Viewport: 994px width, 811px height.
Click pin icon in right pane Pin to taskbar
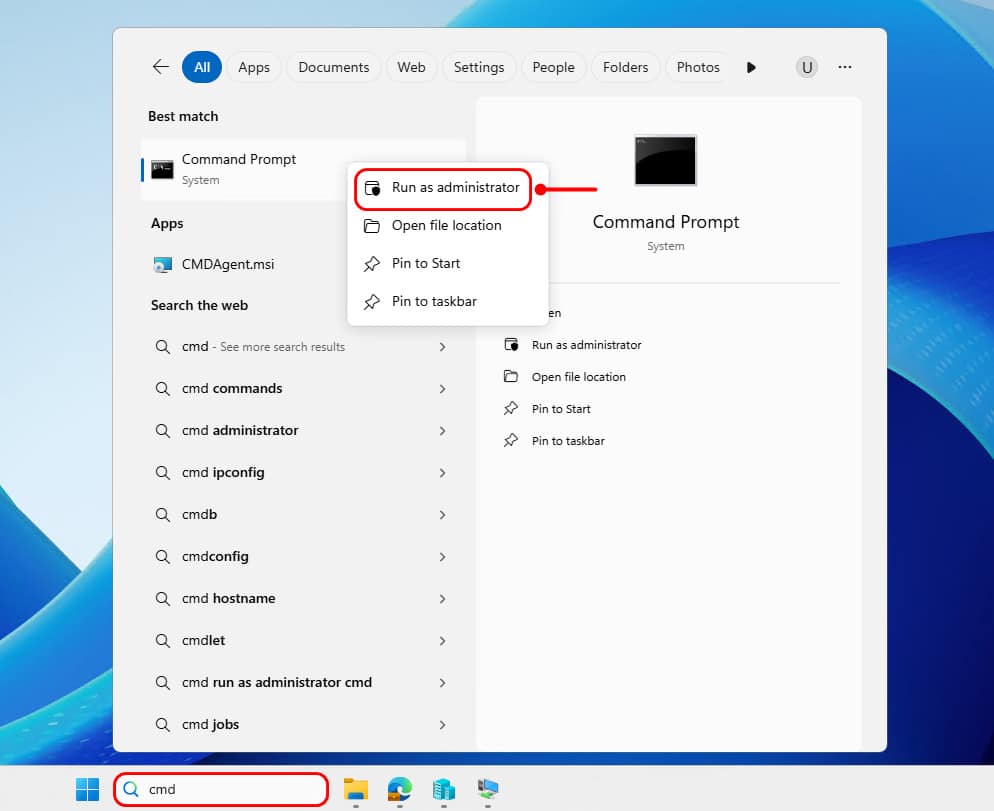click(511, 440)
